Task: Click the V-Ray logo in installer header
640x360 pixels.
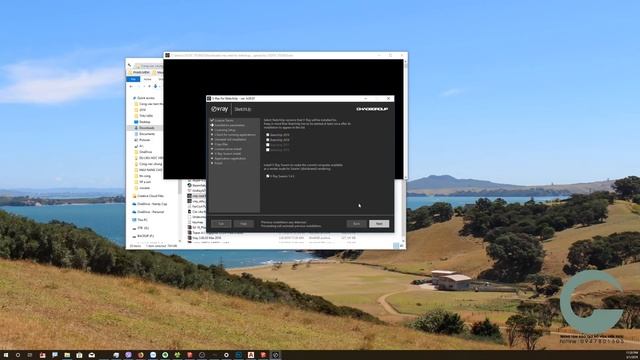Action: point(220,109)
